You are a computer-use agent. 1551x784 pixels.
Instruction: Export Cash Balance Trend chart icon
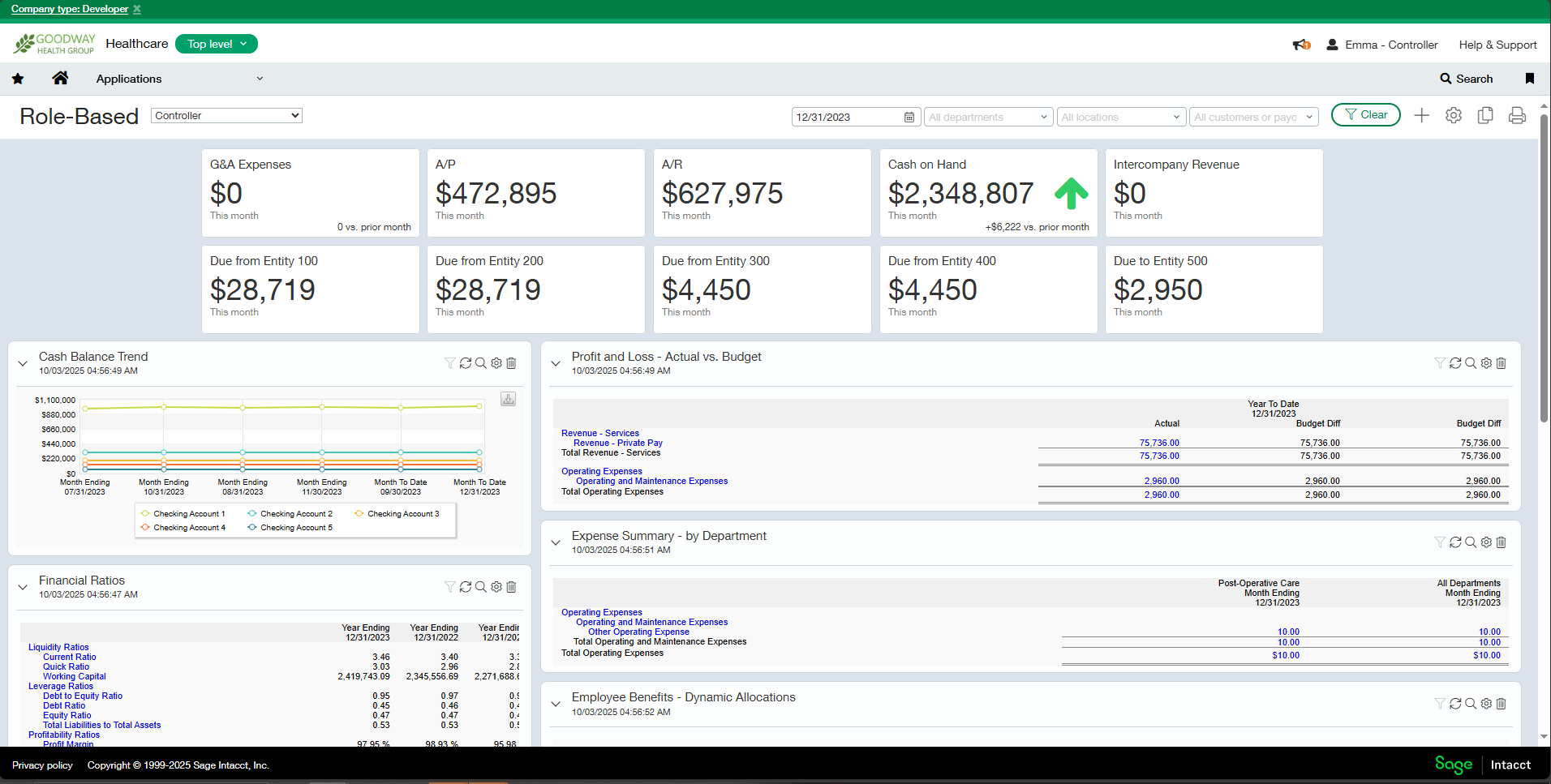(508, 399)
